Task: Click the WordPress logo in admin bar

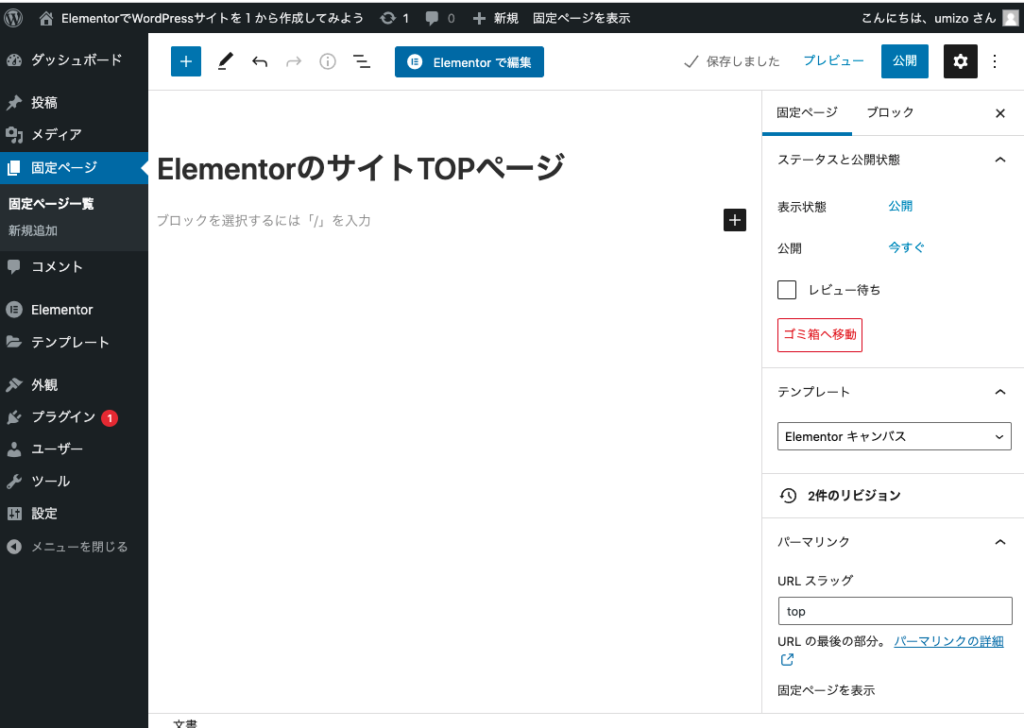Action: (x=14, y=17)
